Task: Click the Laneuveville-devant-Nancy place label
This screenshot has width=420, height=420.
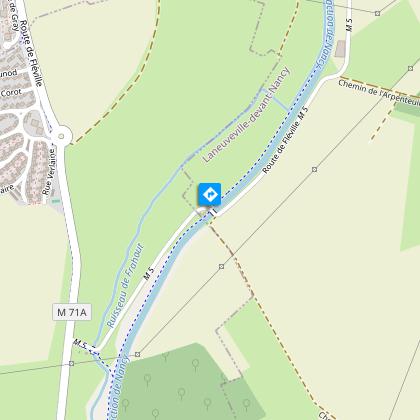Action: pos(246,115)
